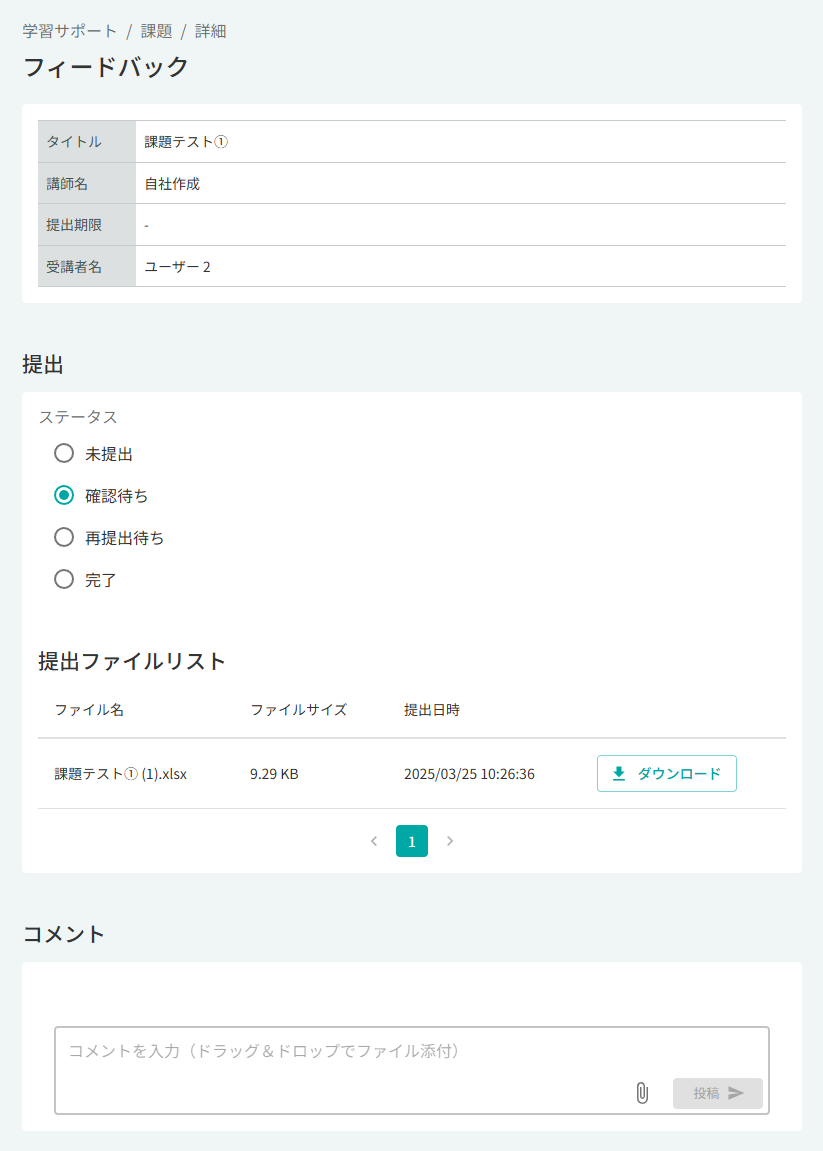Open 課題 breadcrumb link

pos(156,31)
